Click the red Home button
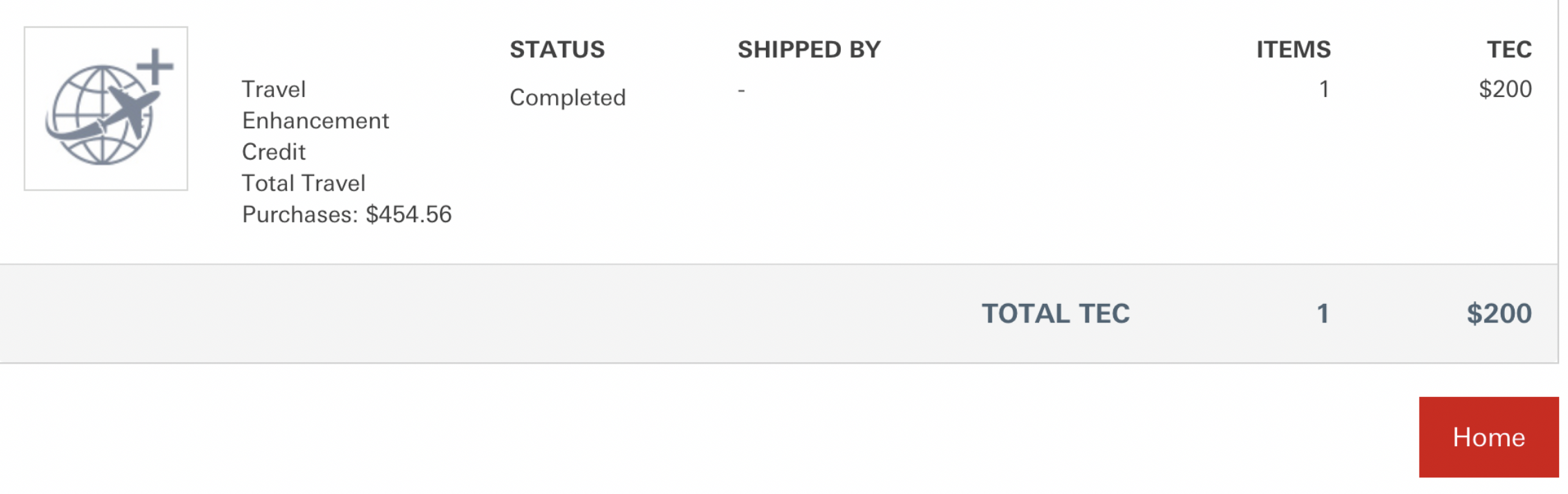Screen dimensions: 1568x494 [x=1488, y=437]
